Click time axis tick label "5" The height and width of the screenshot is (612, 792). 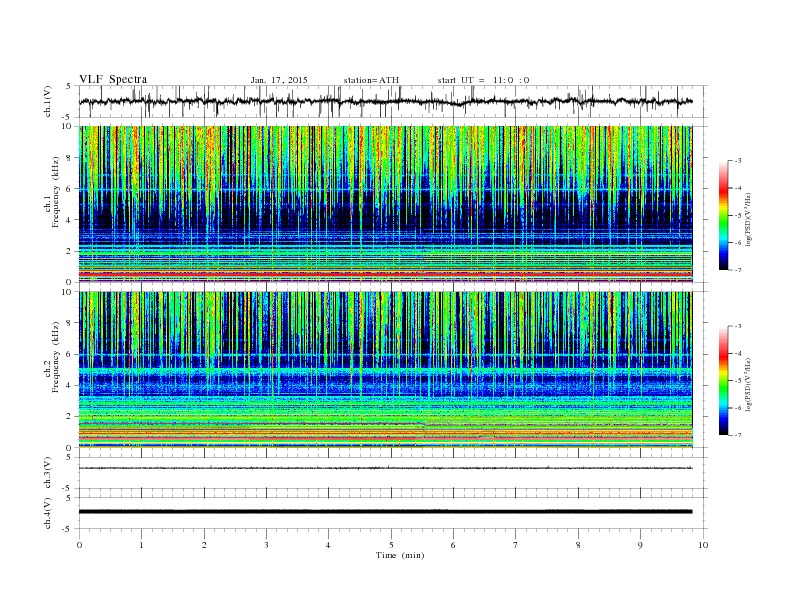[391, 545]
